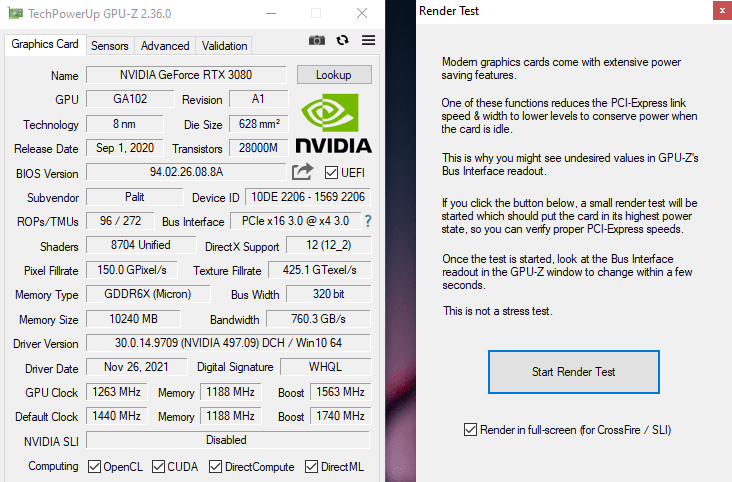This screenshot has width=732, height=482.
Task: Click Driver Date value Nov 26, 2021
Action: (x=136, y=367)
